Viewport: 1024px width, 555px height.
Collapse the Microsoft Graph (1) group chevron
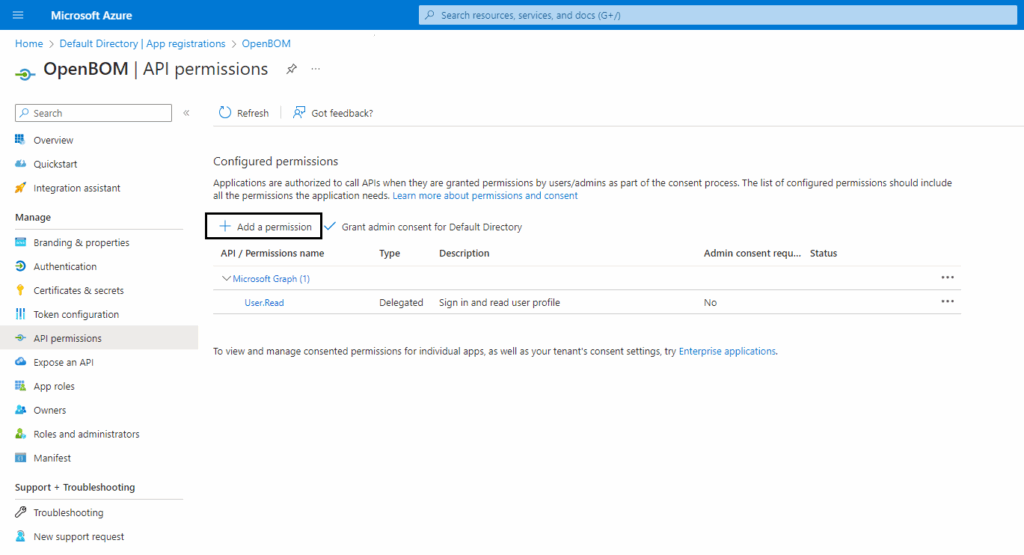[x=226, y=278]
